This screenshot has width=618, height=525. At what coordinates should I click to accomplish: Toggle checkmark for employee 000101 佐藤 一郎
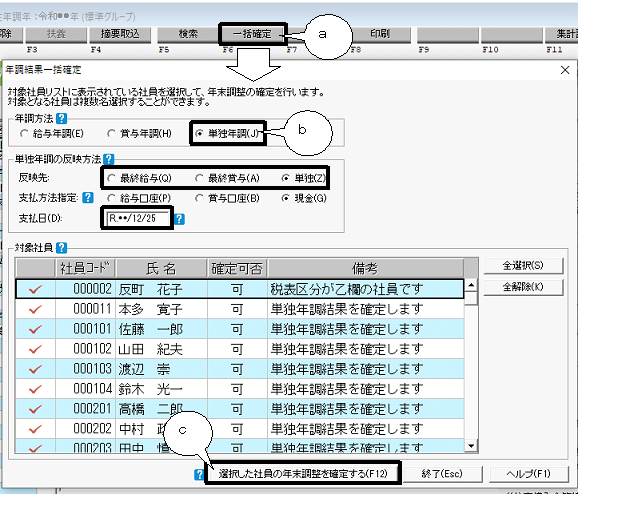[35, 329]
